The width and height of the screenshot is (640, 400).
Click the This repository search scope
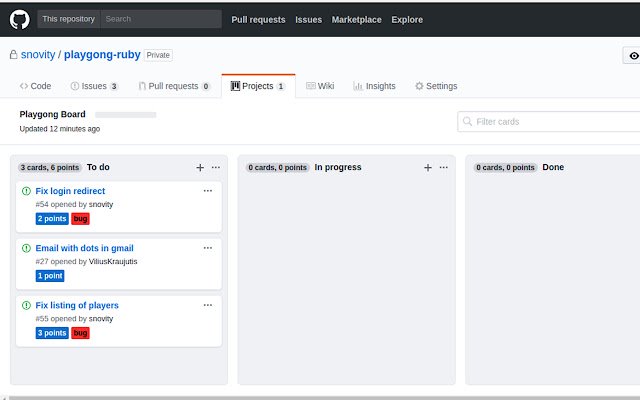tap(69, 19)
